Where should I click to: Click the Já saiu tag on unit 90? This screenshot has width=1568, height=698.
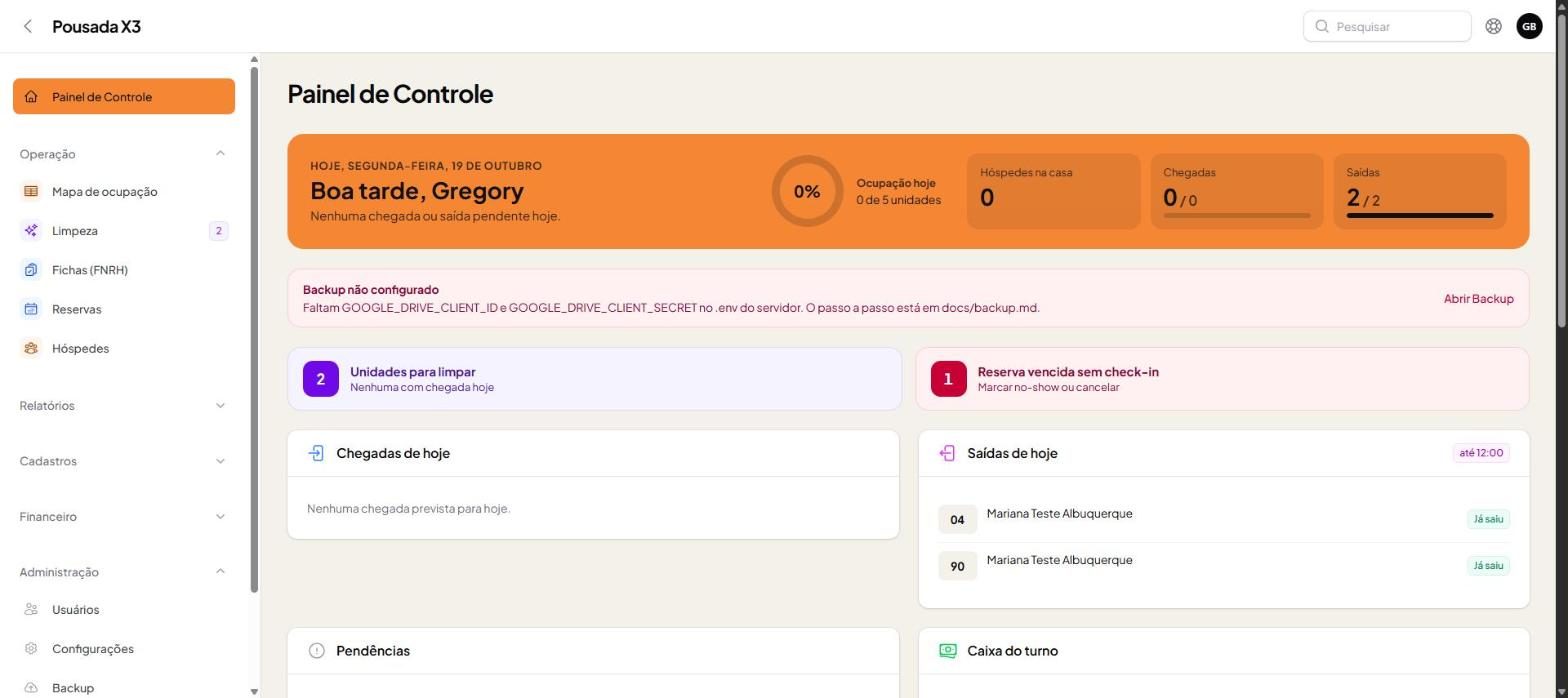pyautogui.click(x=1488, y=566)
